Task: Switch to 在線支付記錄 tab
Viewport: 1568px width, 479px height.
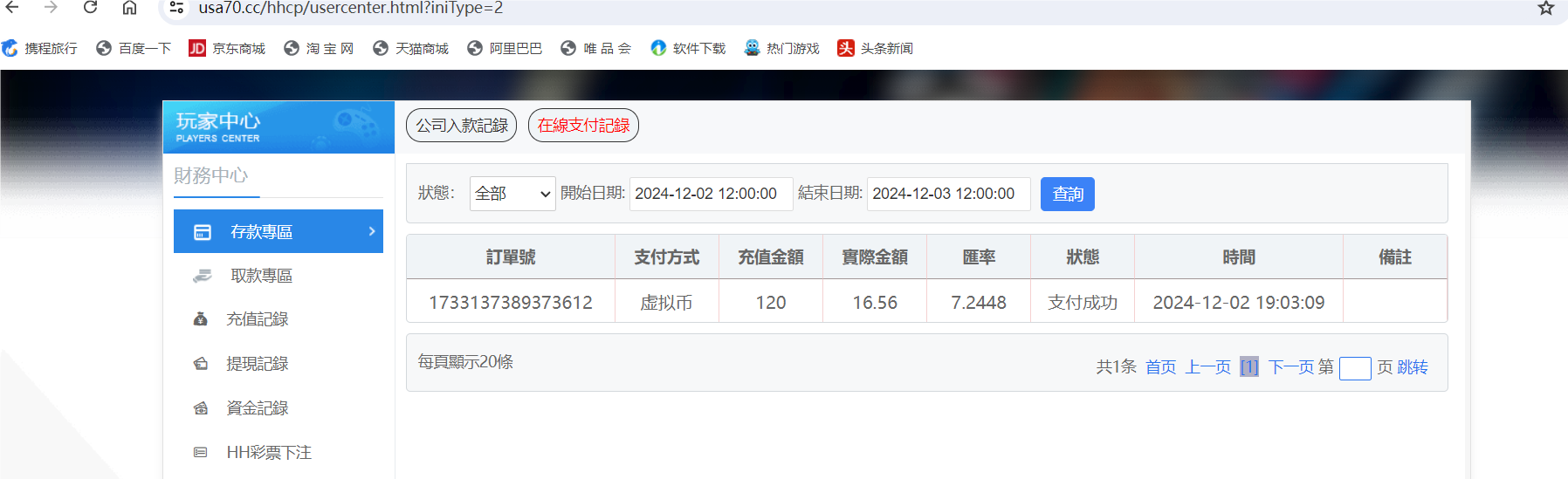Action: [x=583, y=126]
